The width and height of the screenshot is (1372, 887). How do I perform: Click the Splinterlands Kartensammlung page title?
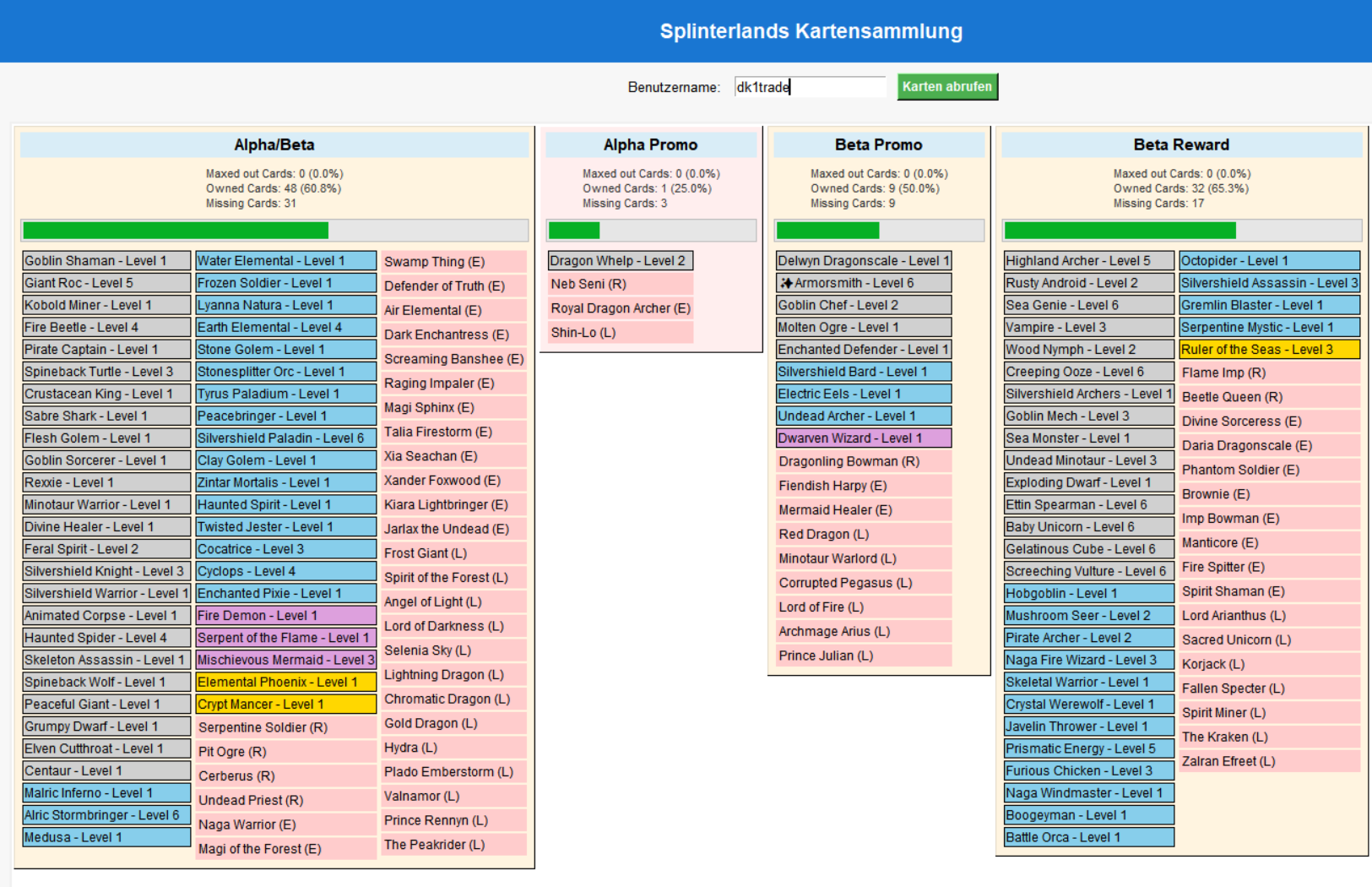coord(811,31)
